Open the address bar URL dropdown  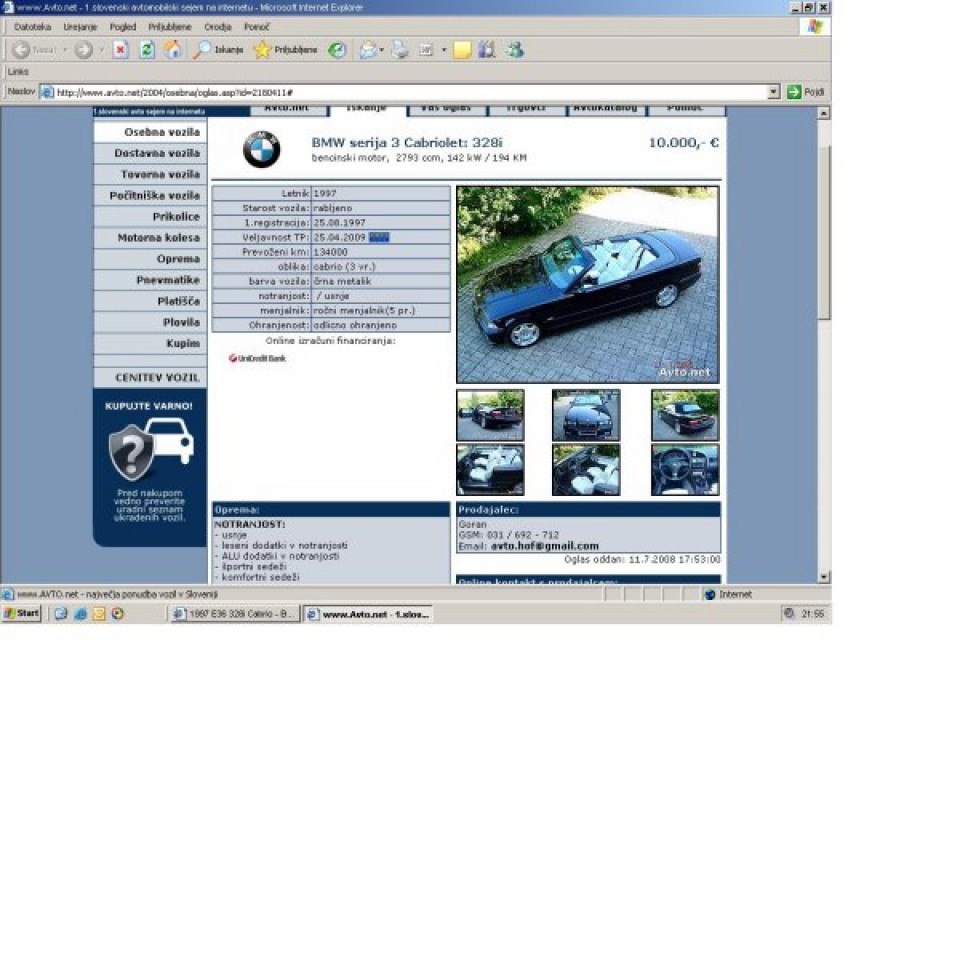coord(774,92)
